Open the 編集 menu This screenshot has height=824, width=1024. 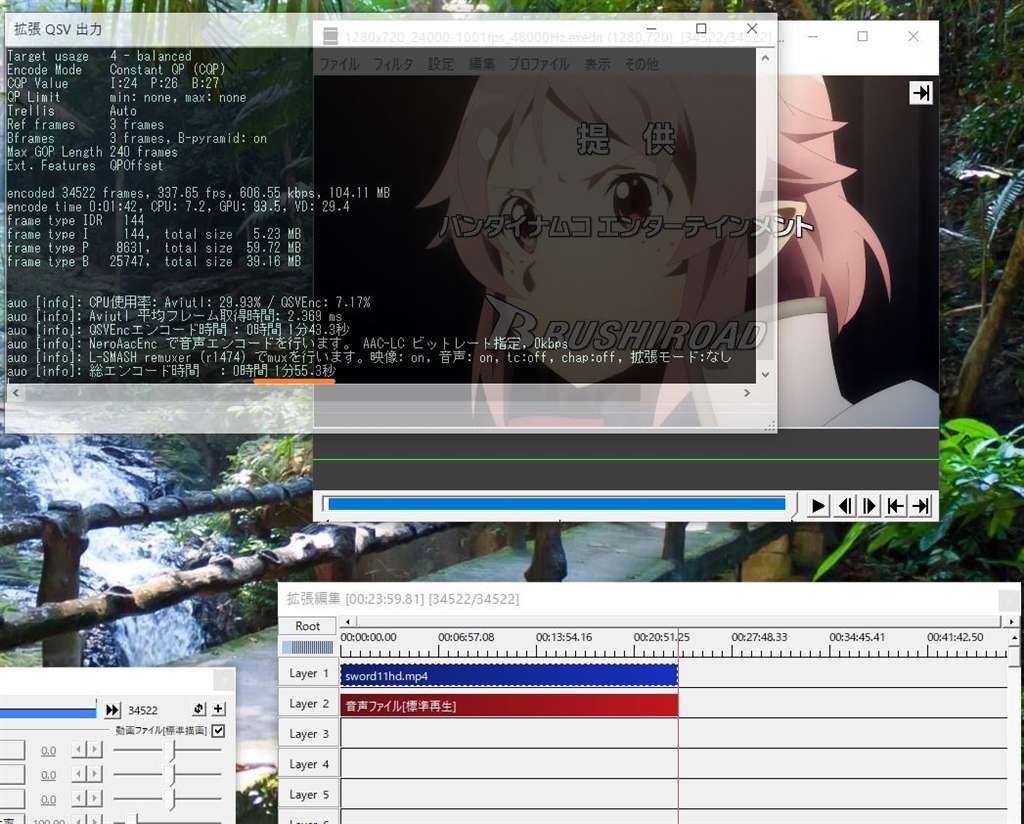(x=481, y=64)
